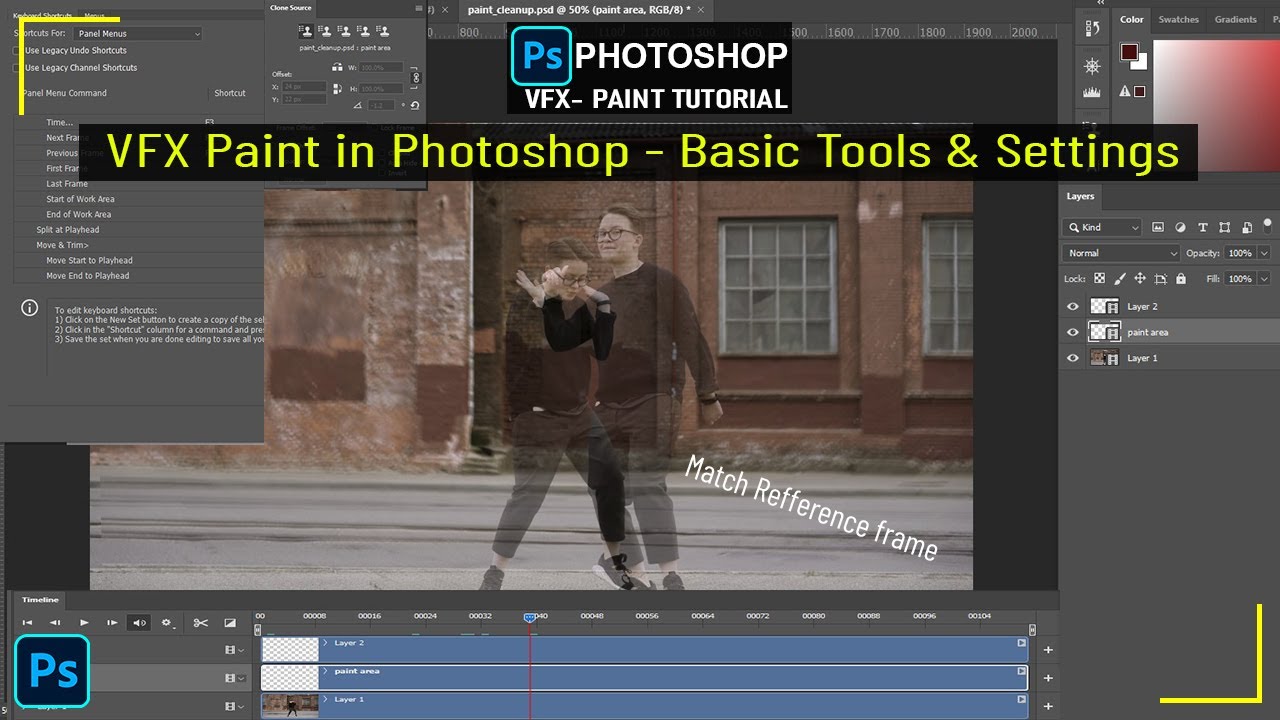
Task: Select the Clone Source tab
Action: [x=291, y=8]
